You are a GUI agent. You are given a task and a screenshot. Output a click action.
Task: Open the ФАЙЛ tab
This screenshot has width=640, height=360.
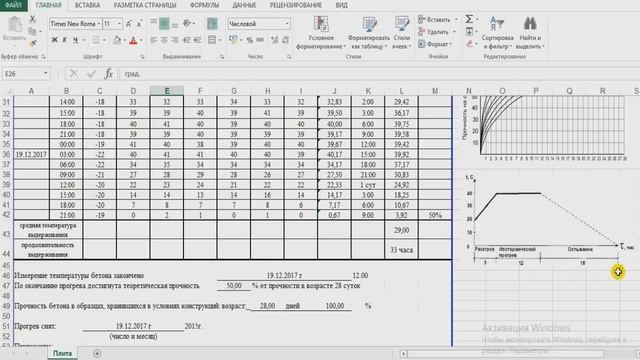coord(13,5)
